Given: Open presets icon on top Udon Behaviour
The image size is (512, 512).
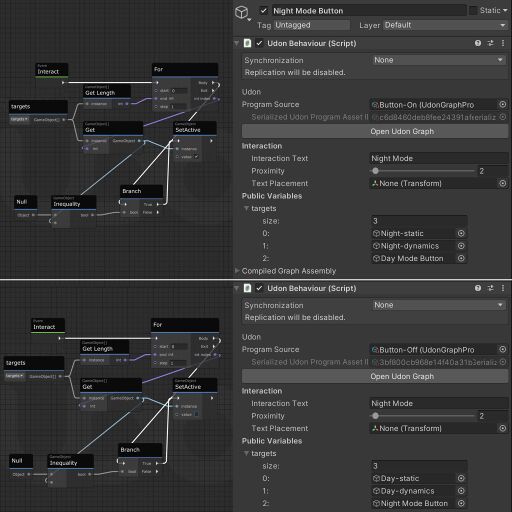Looking at the screenshot, I should point(490,43).
